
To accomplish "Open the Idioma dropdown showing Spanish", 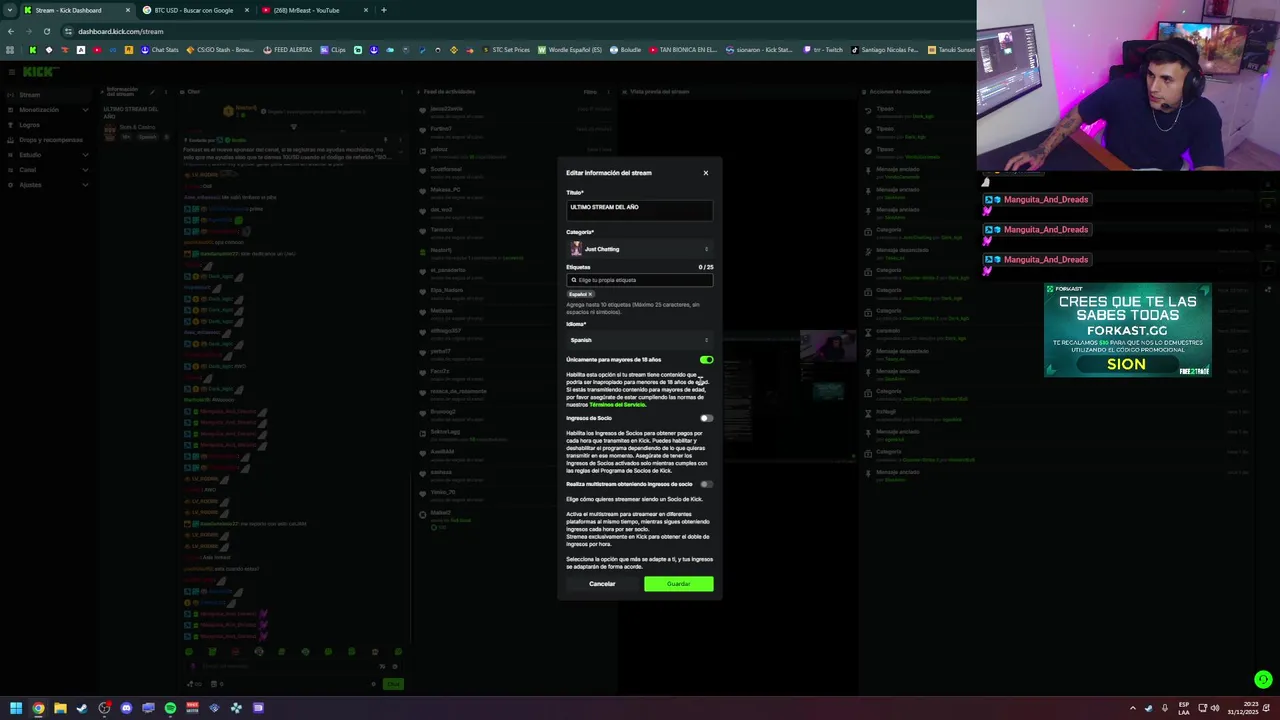I will (x=639, y=340).
